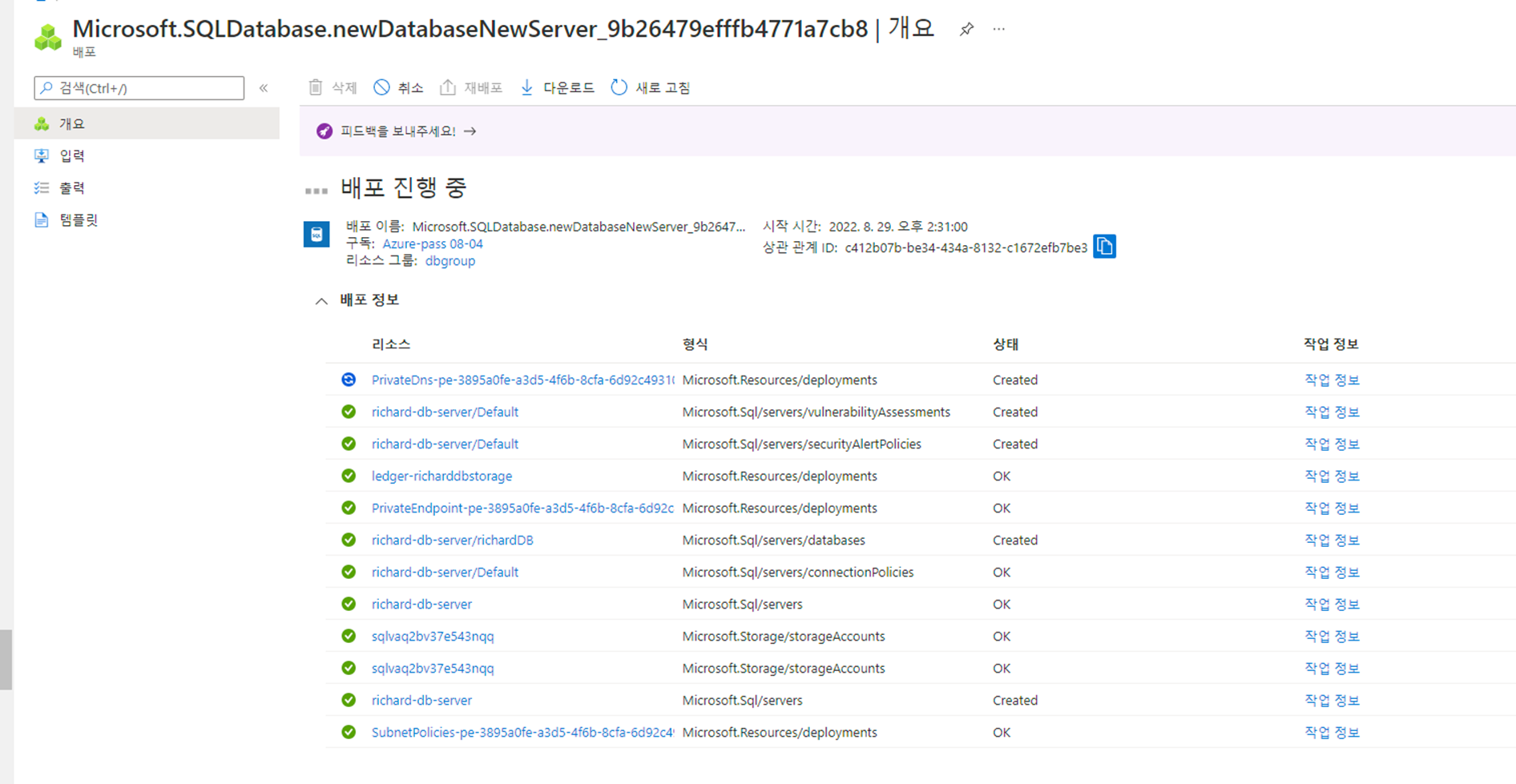Refresh with the 새로 고침 button

point(650,87)
